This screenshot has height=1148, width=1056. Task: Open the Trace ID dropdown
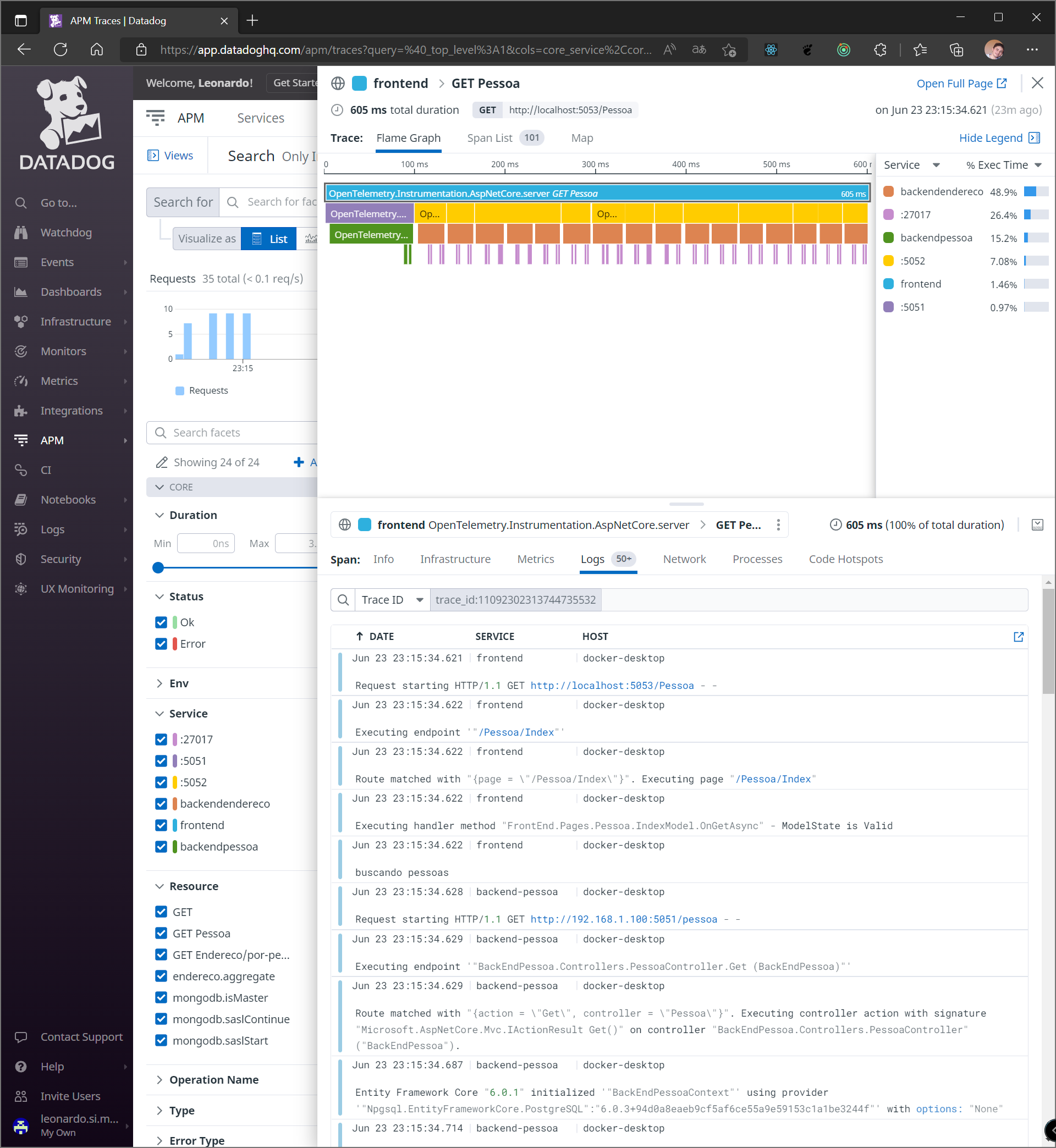392,600
